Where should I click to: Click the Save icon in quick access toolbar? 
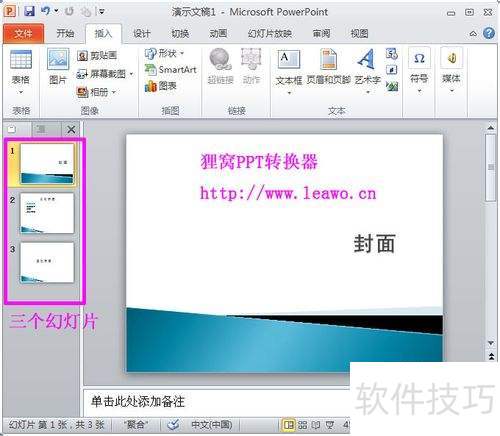(x=29, y=12)
